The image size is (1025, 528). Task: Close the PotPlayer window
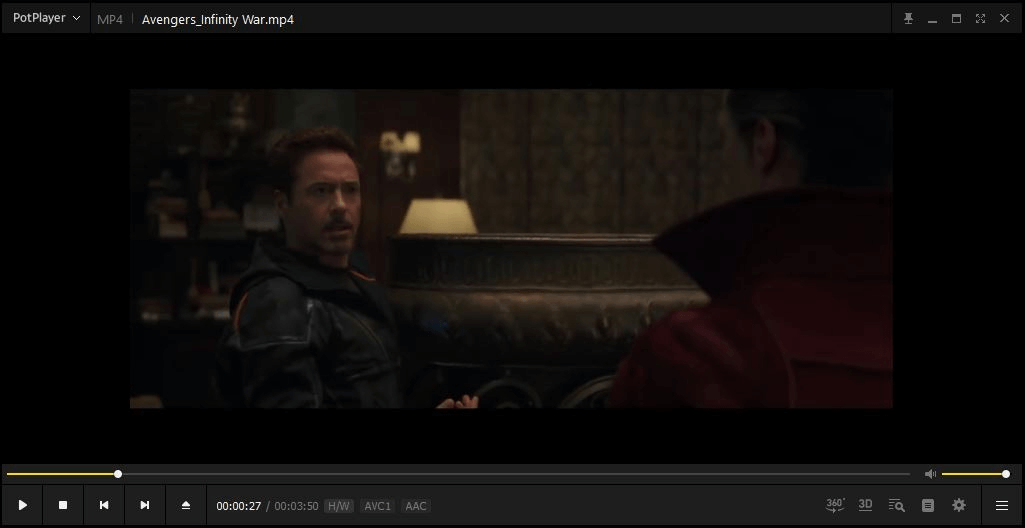1004,18
